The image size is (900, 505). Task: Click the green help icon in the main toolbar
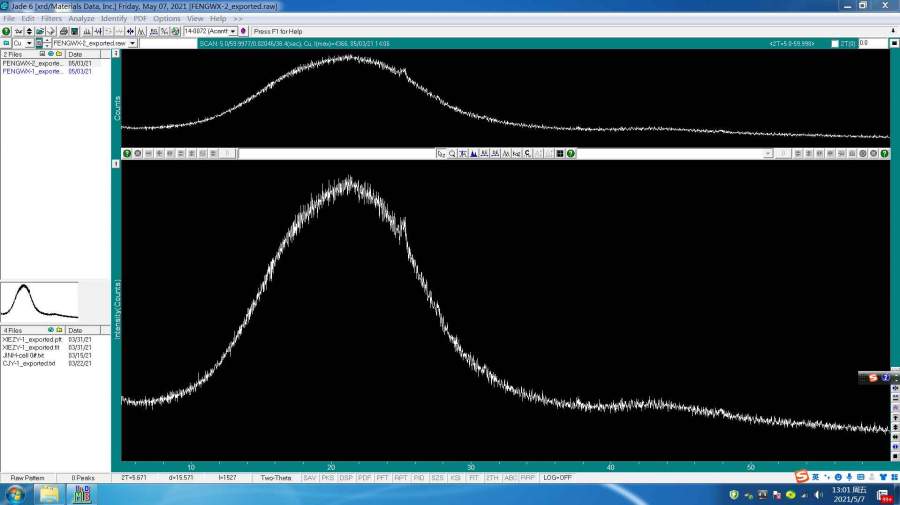coord(6,31)
